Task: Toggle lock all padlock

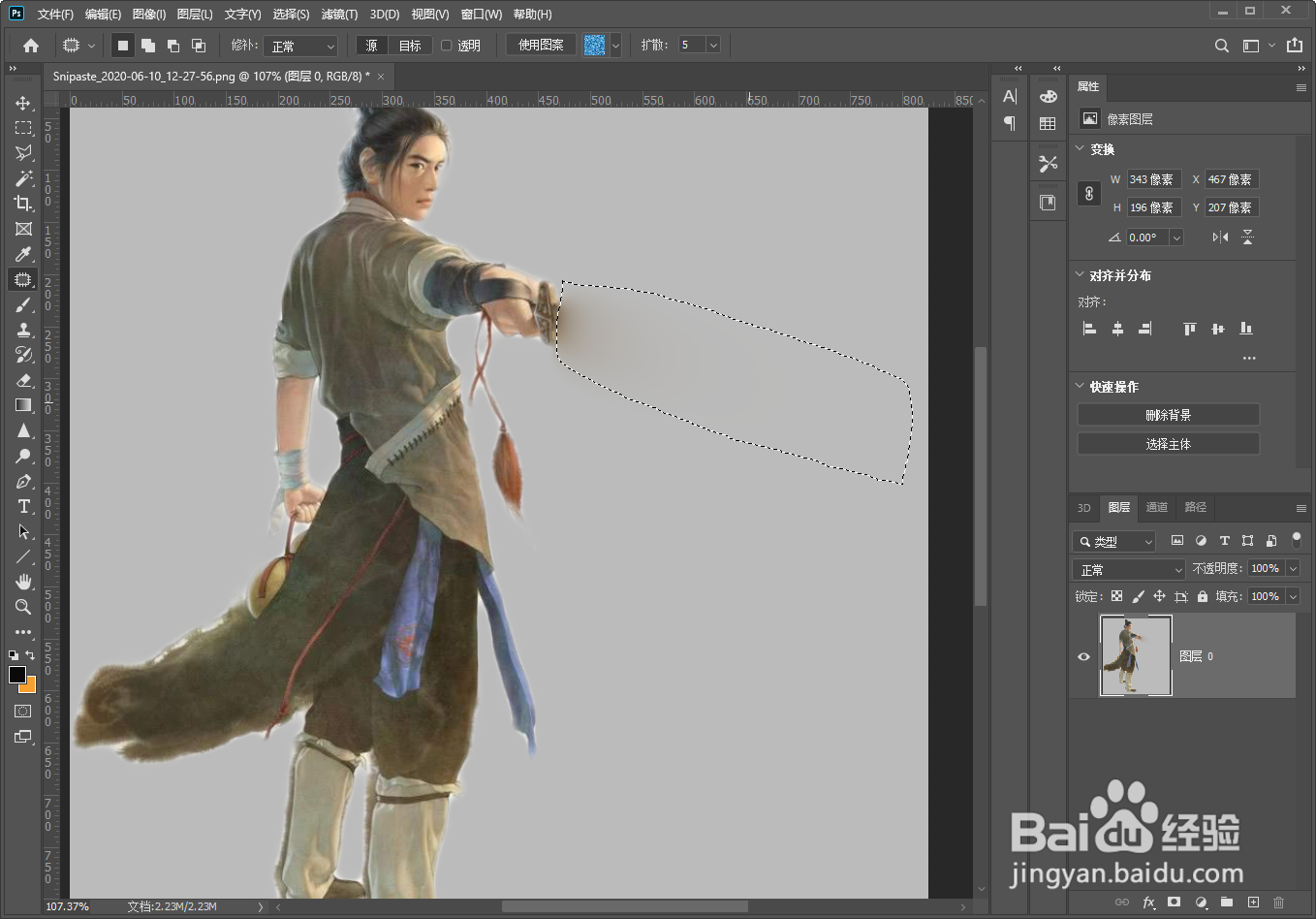Action: pyautogui.click(x=1203, y=596)
